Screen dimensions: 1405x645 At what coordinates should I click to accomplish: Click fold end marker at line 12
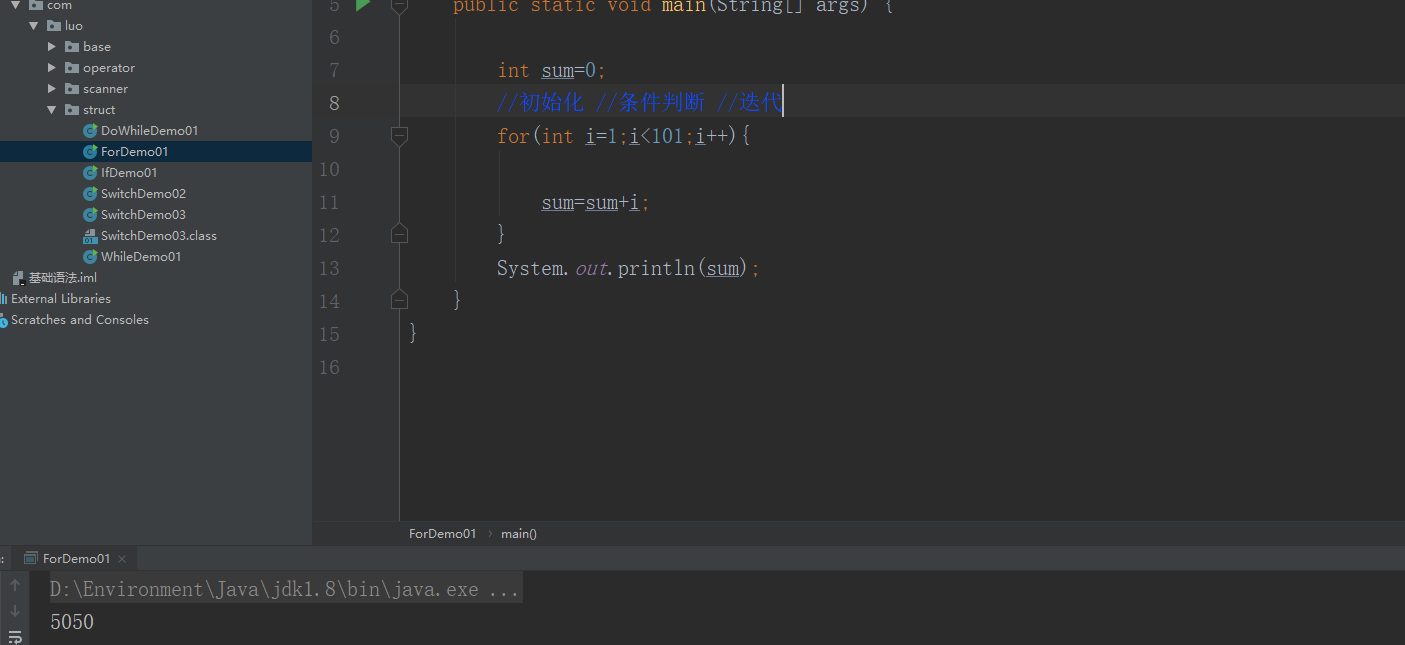pos(399,234)
